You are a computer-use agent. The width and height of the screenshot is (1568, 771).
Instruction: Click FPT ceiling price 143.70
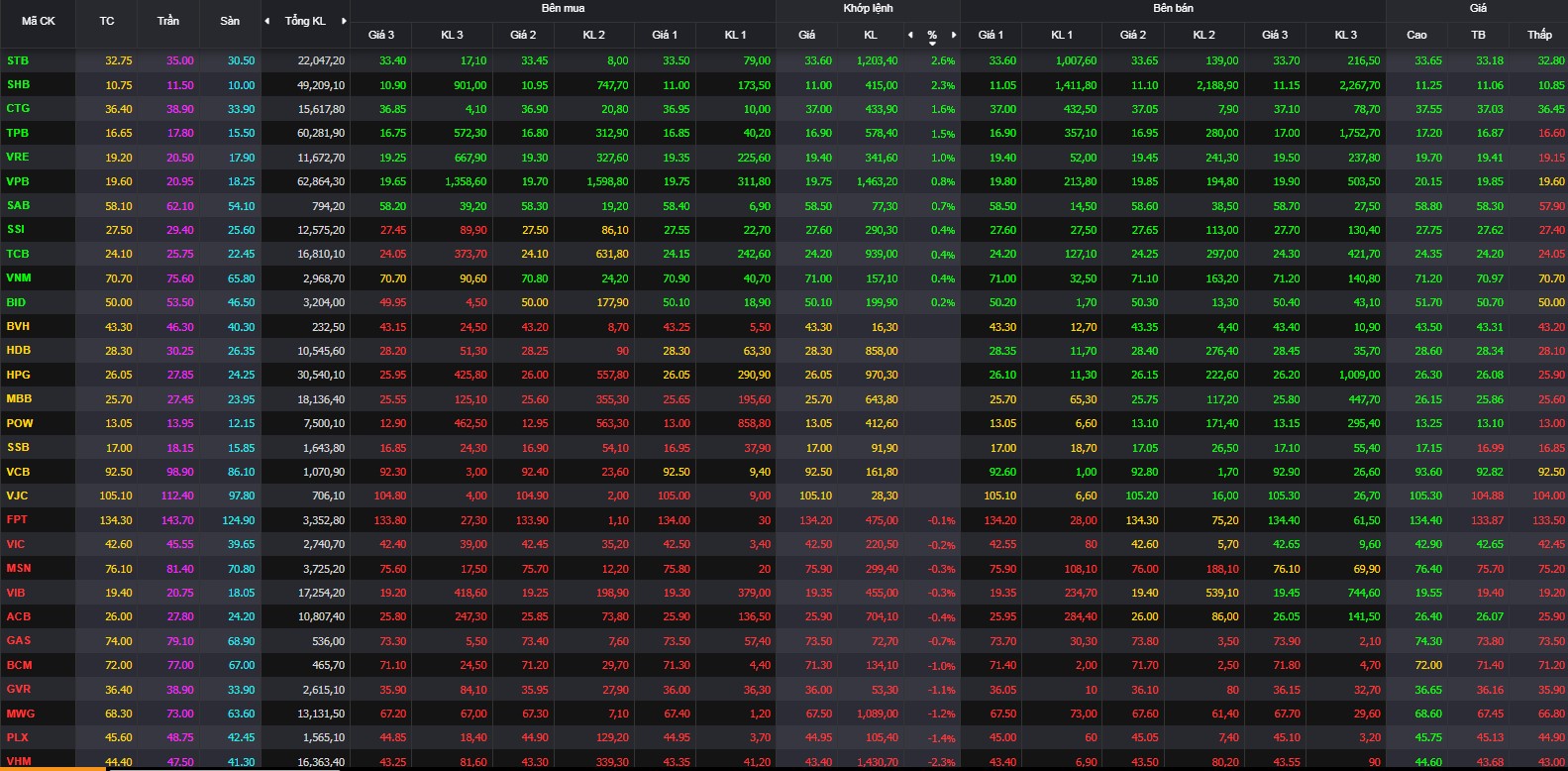[177, 520]
